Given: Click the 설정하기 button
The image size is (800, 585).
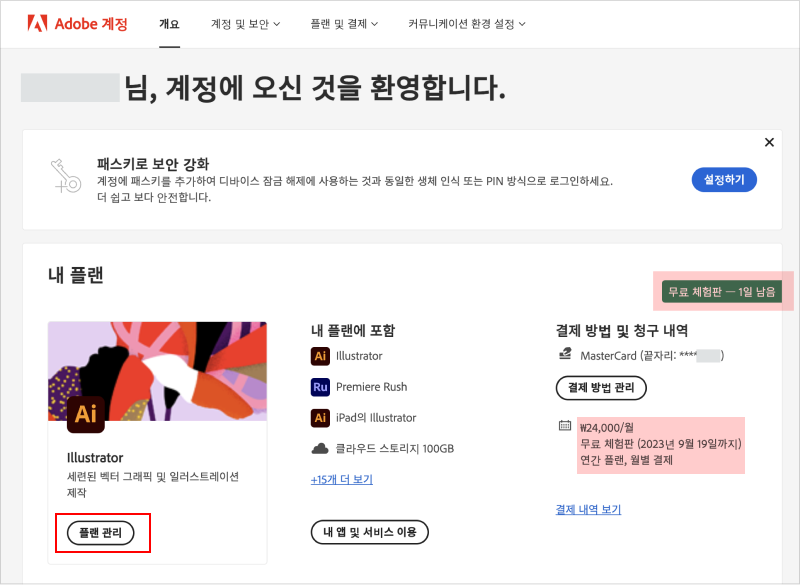Looking at the screenshot, I should coord(724,180).
